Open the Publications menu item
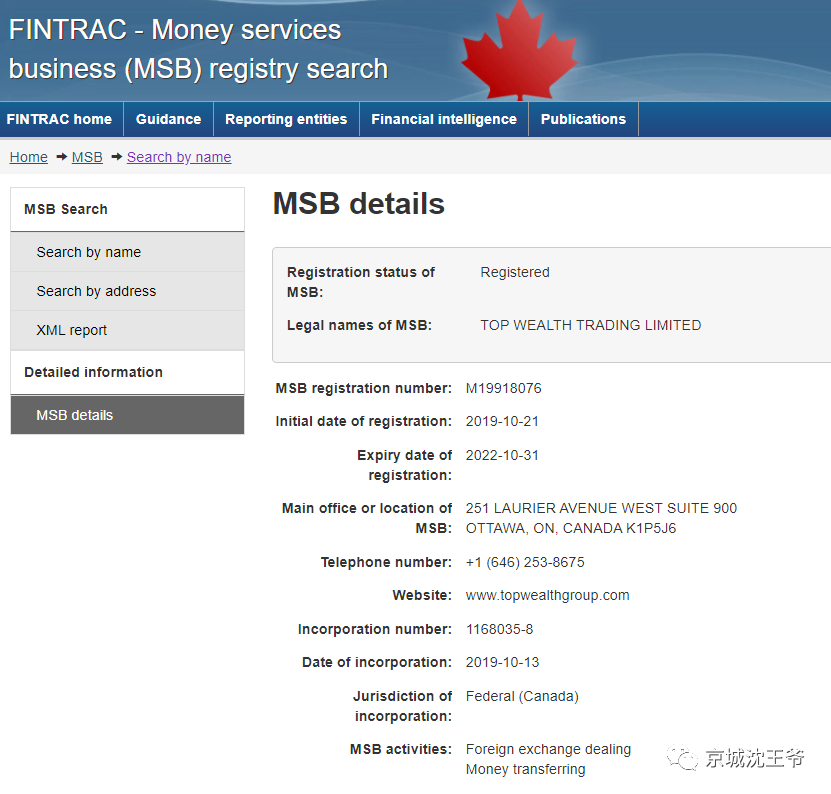This screenshot has height=794, width=831. [584, 119]
